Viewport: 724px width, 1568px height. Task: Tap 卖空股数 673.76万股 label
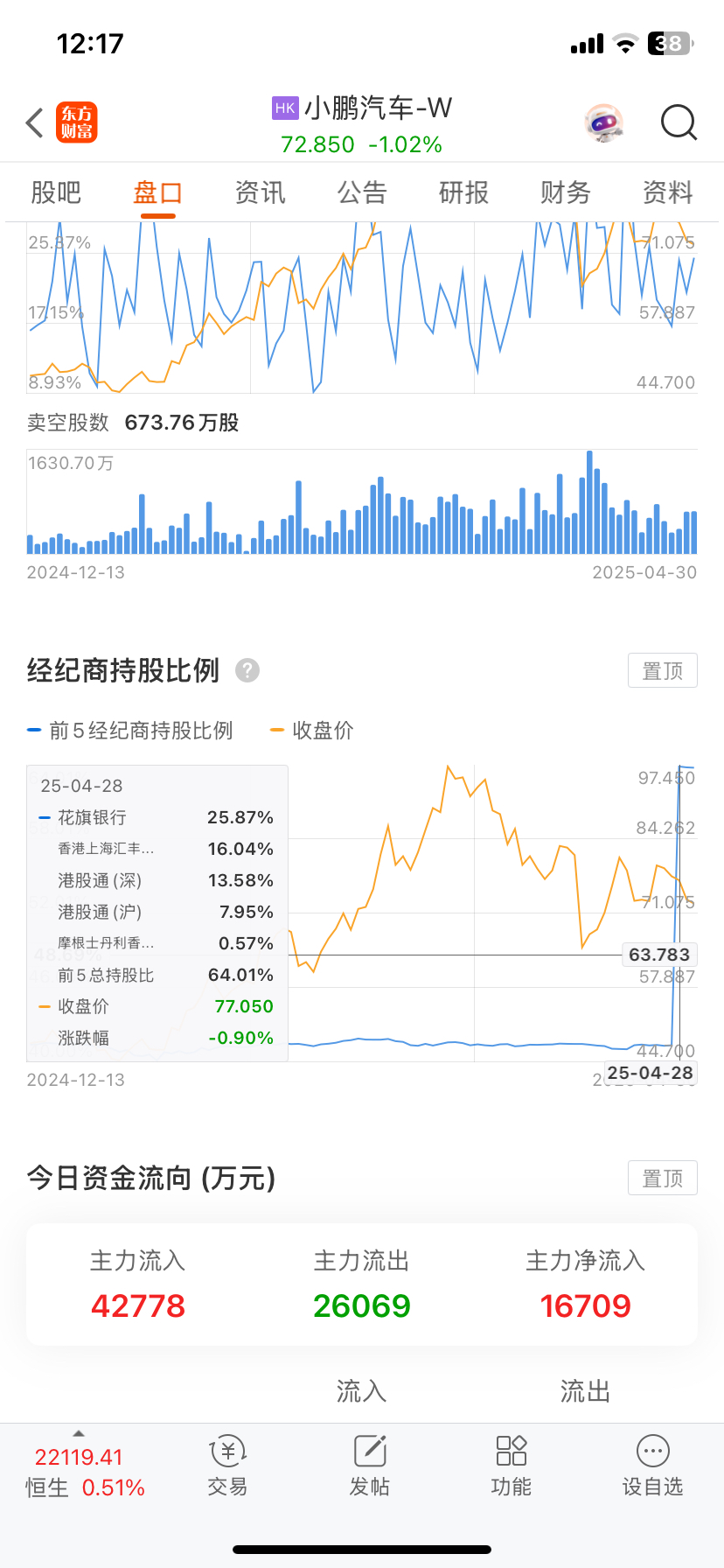(133, 423)
